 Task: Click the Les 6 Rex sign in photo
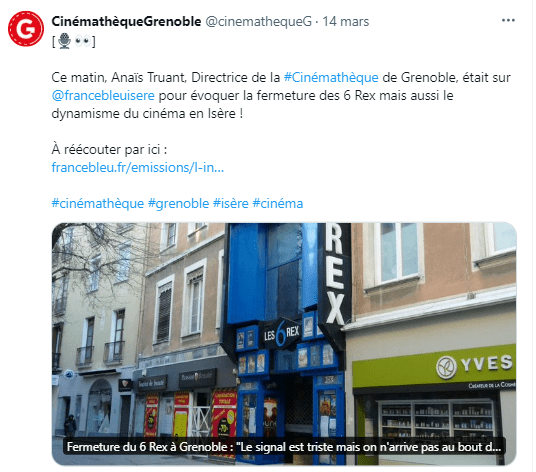(282, 334)
